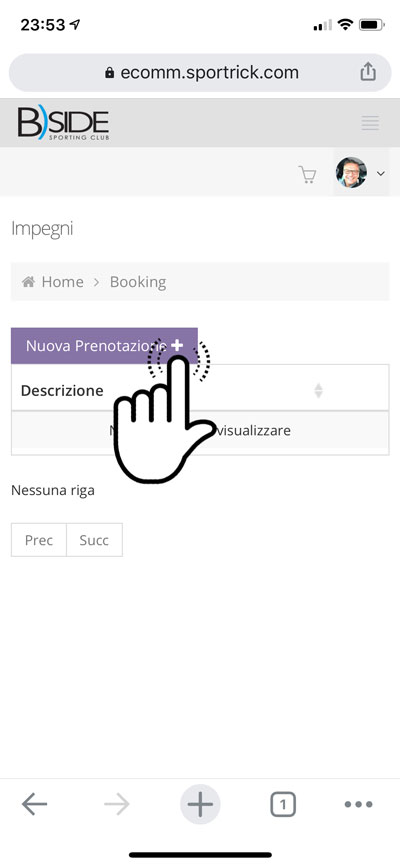Sort by the Descrizione column header
This screenshot has height=866, width=400.
[x=62, y=390]
